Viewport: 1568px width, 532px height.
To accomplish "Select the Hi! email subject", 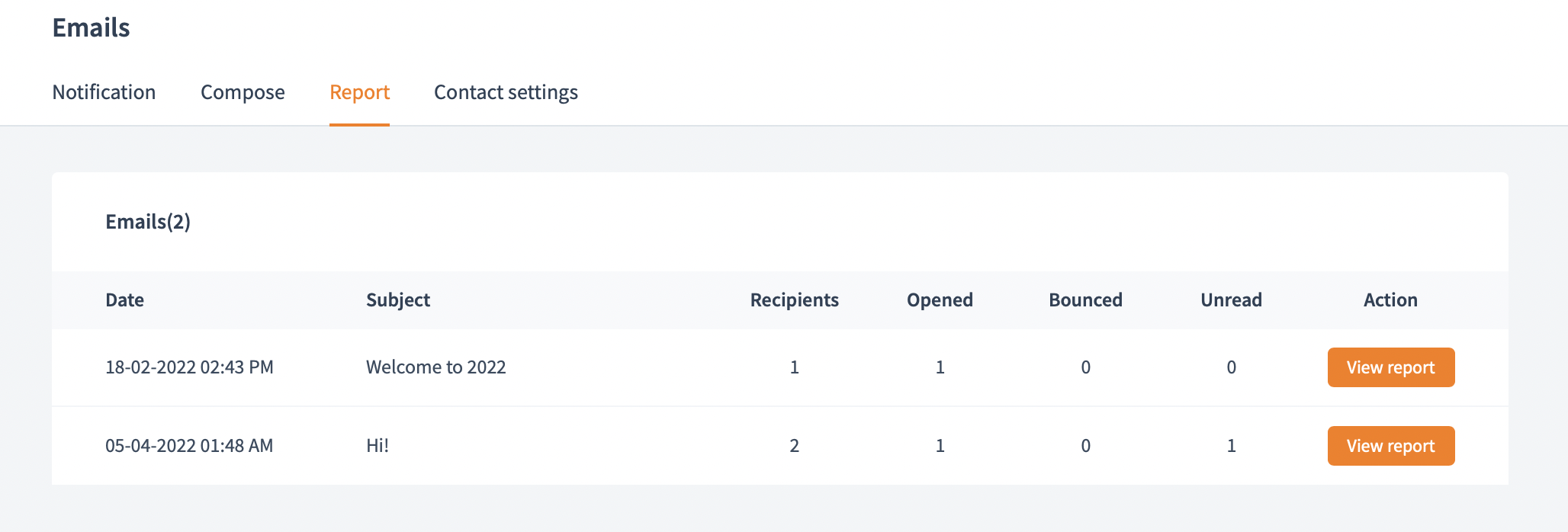I will coord(378,446).
